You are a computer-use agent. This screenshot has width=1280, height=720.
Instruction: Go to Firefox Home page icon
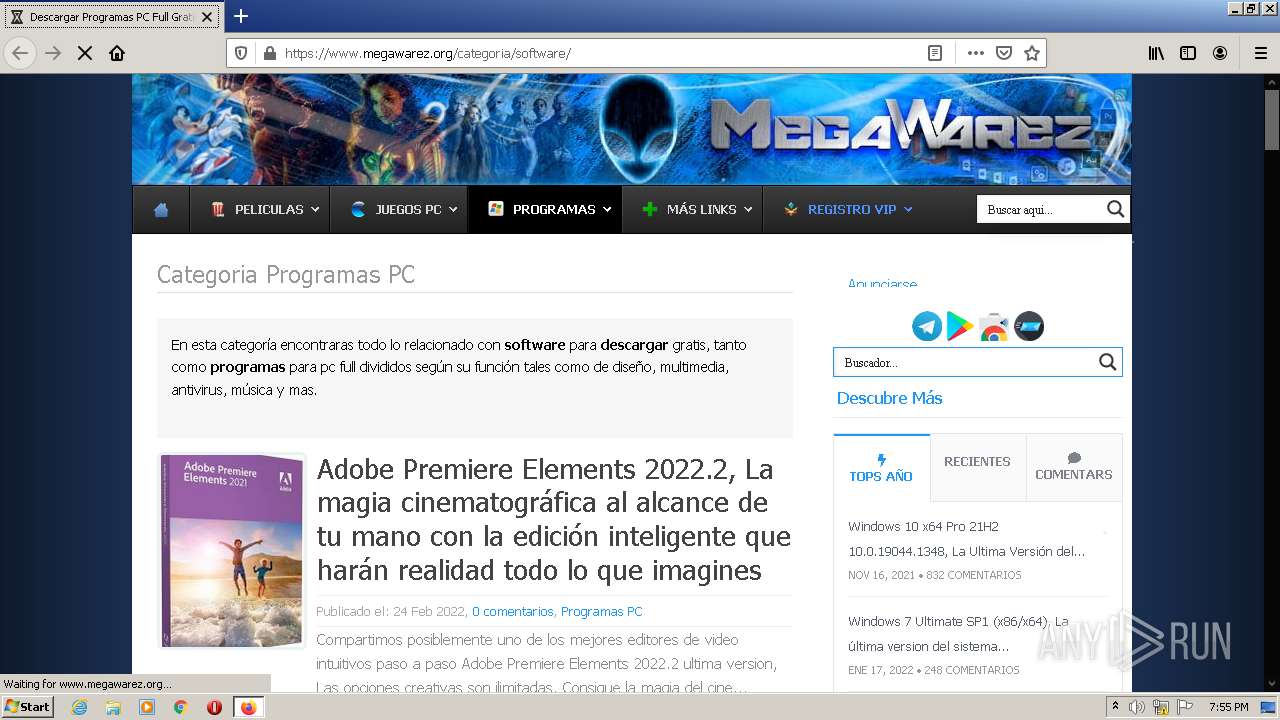click(117, 53)
